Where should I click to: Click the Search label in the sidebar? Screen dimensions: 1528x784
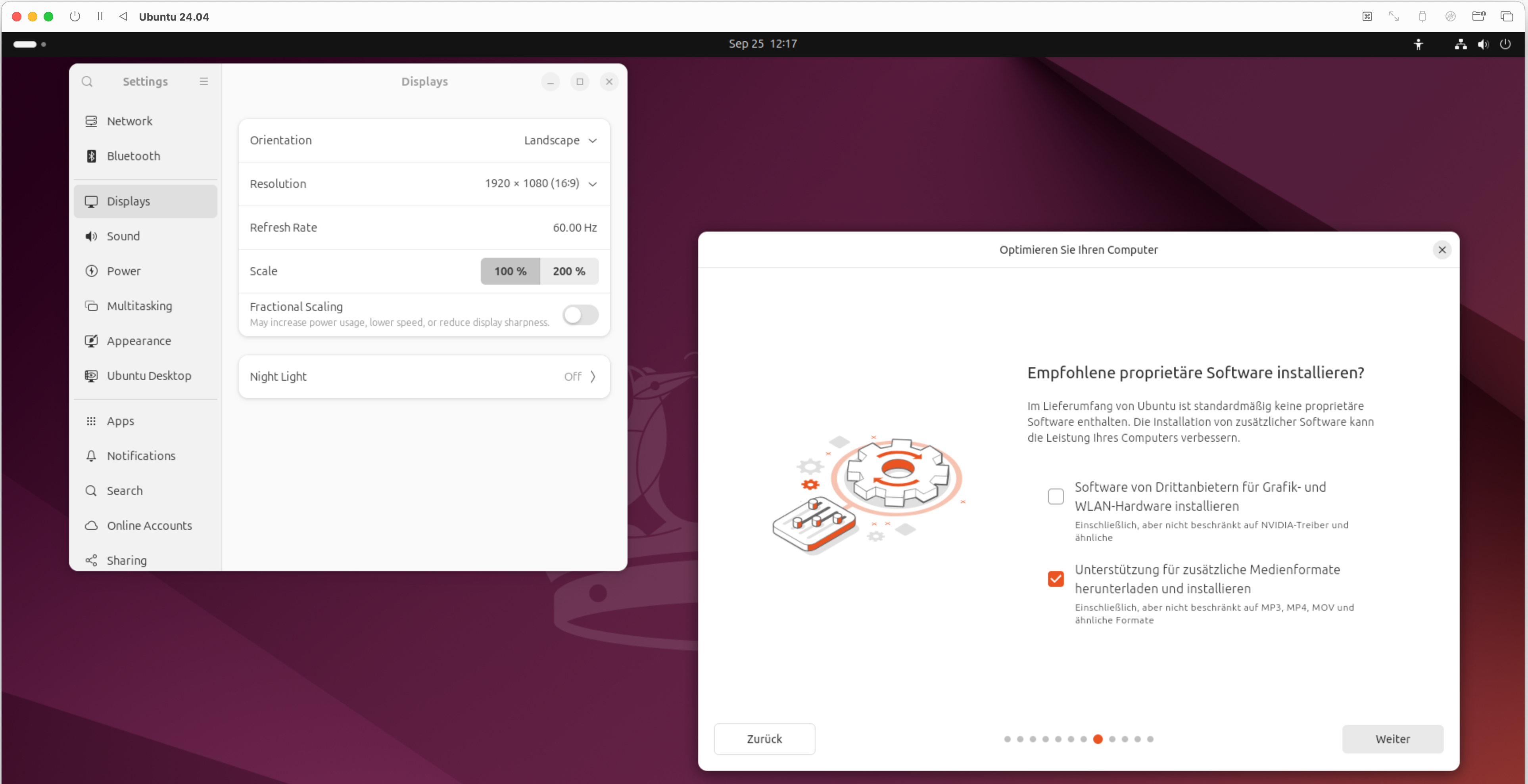(125, 491)
